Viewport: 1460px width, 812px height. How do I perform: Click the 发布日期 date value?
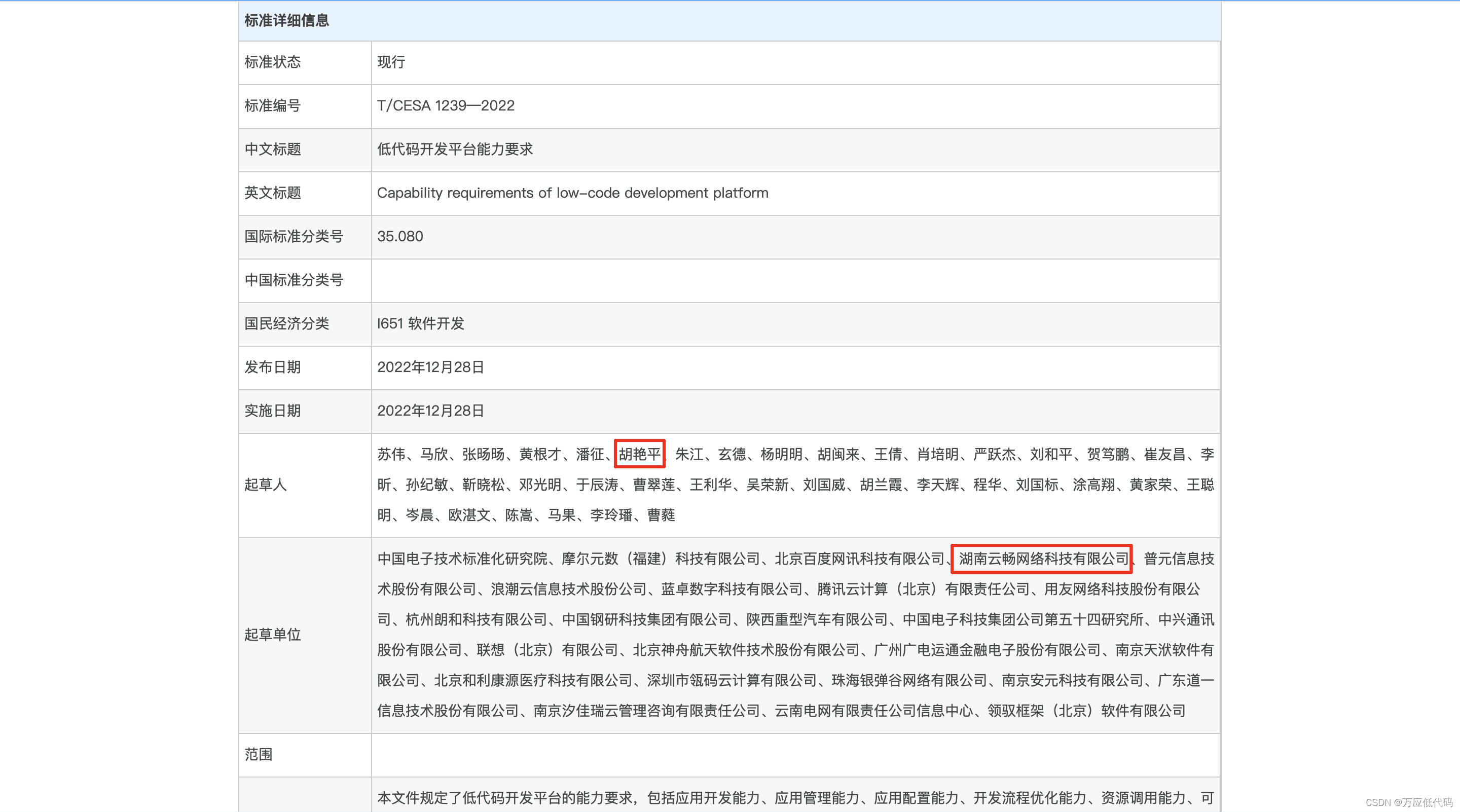[430, 367]
